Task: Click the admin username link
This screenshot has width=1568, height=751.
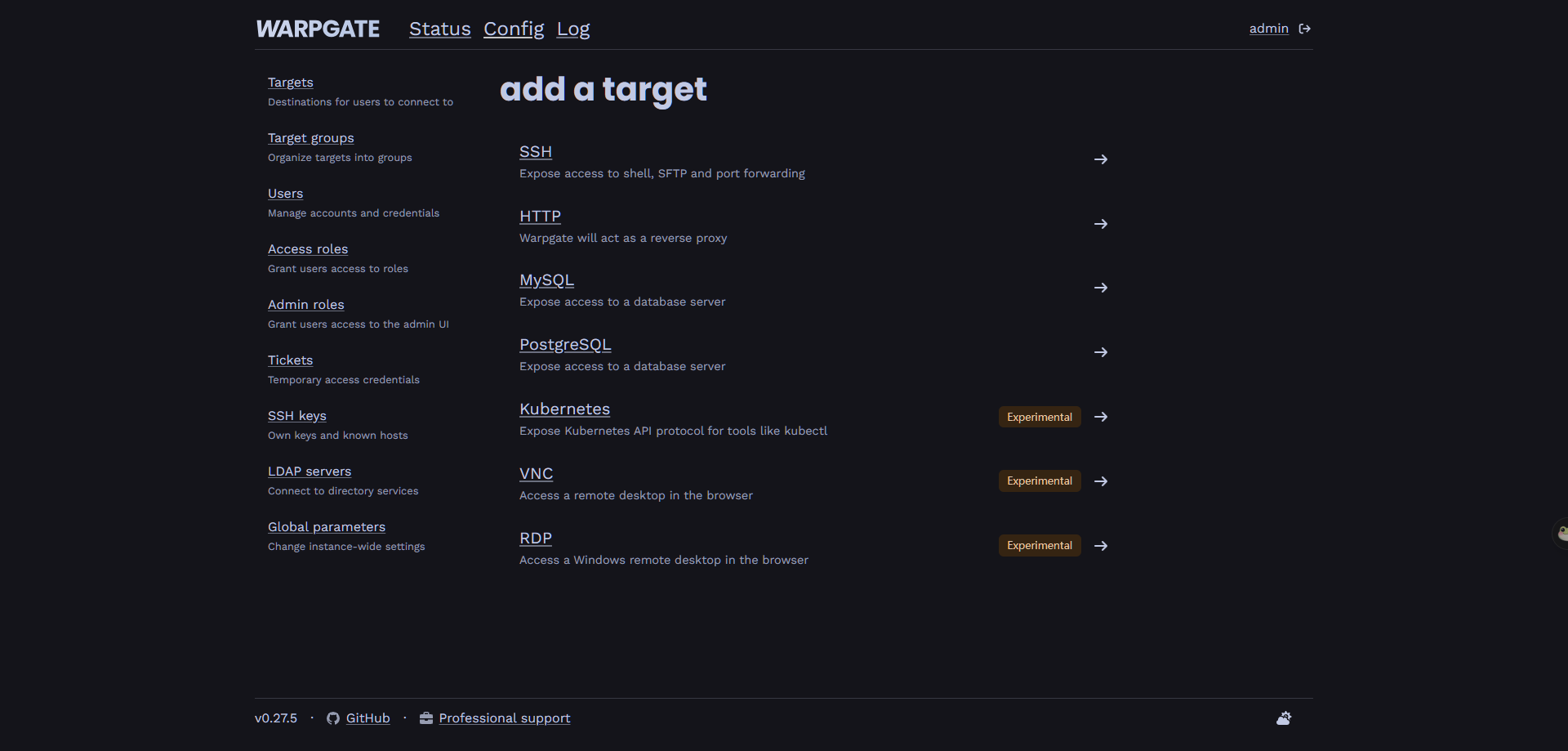Action: pyautogui.click(x=1268, y=29)
